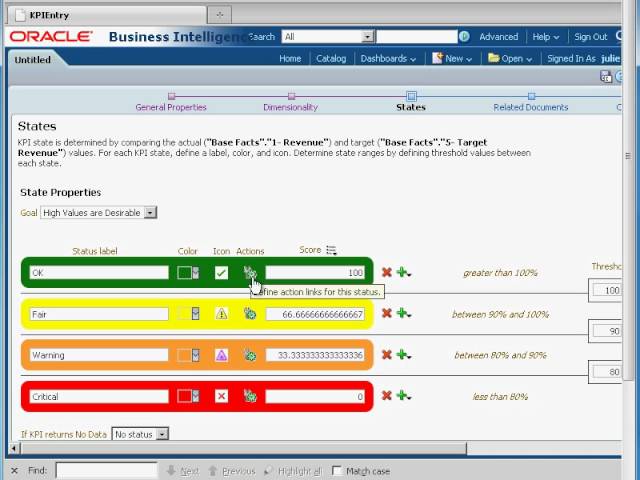
Task: Add a threshold via green plus beside OK row
Action: coord(403,272)
